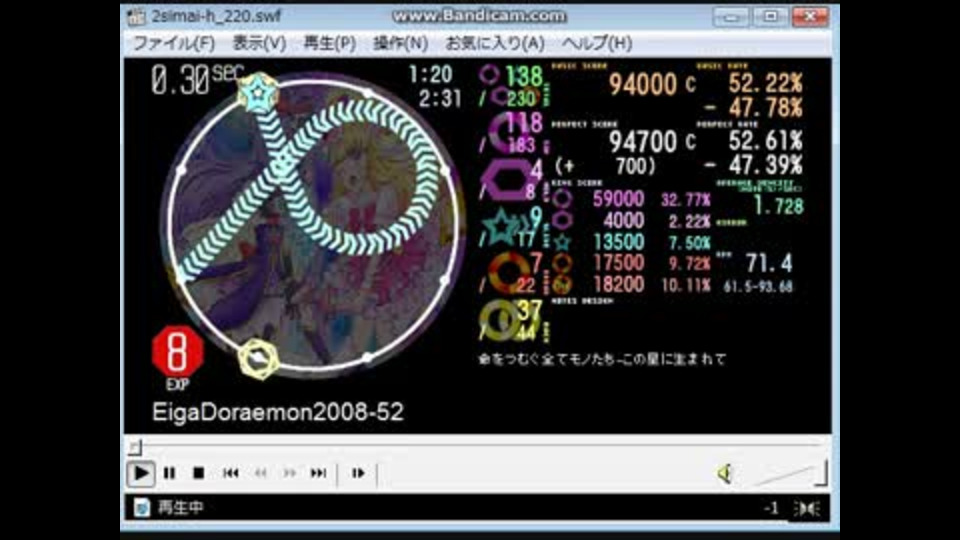960x540 pixels.
Task: Click the 94700 perfect score
Action: pyautogui.click(x=642, y=142)
